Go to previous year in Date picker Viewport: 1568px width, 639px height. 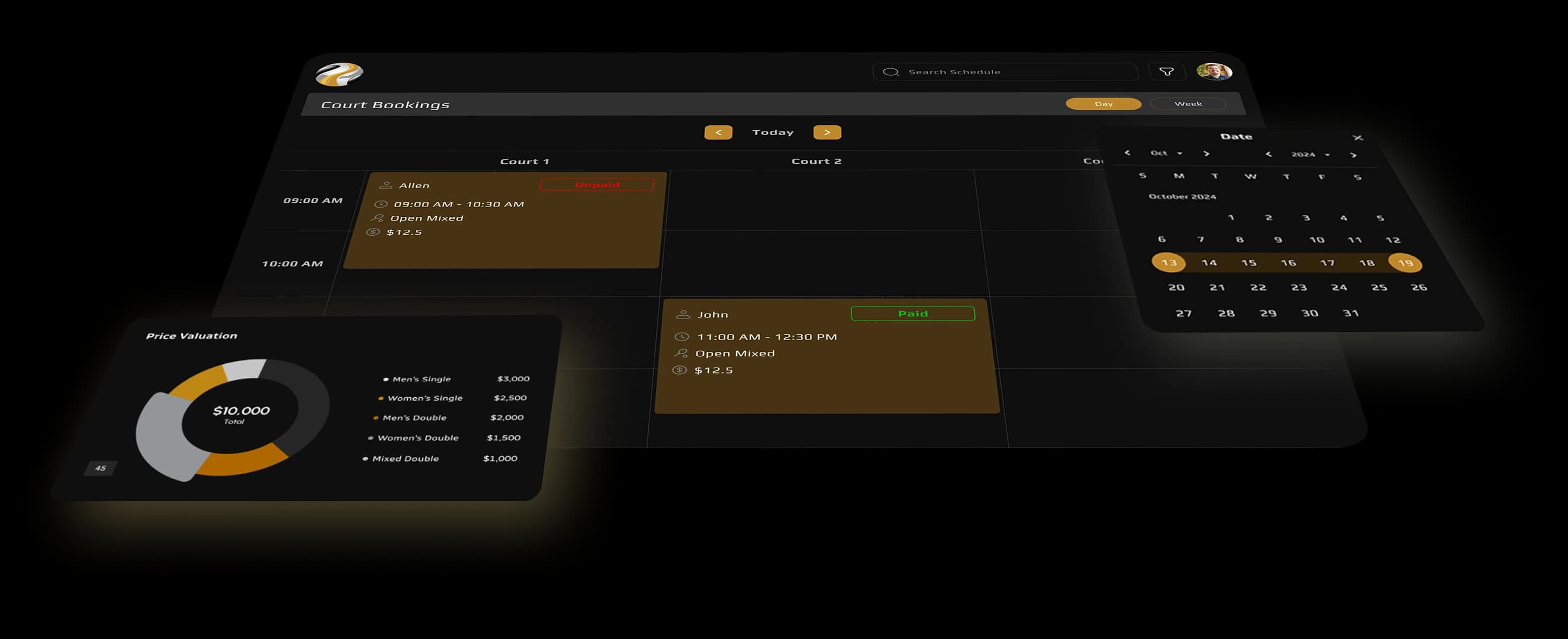coord(1268,154)
